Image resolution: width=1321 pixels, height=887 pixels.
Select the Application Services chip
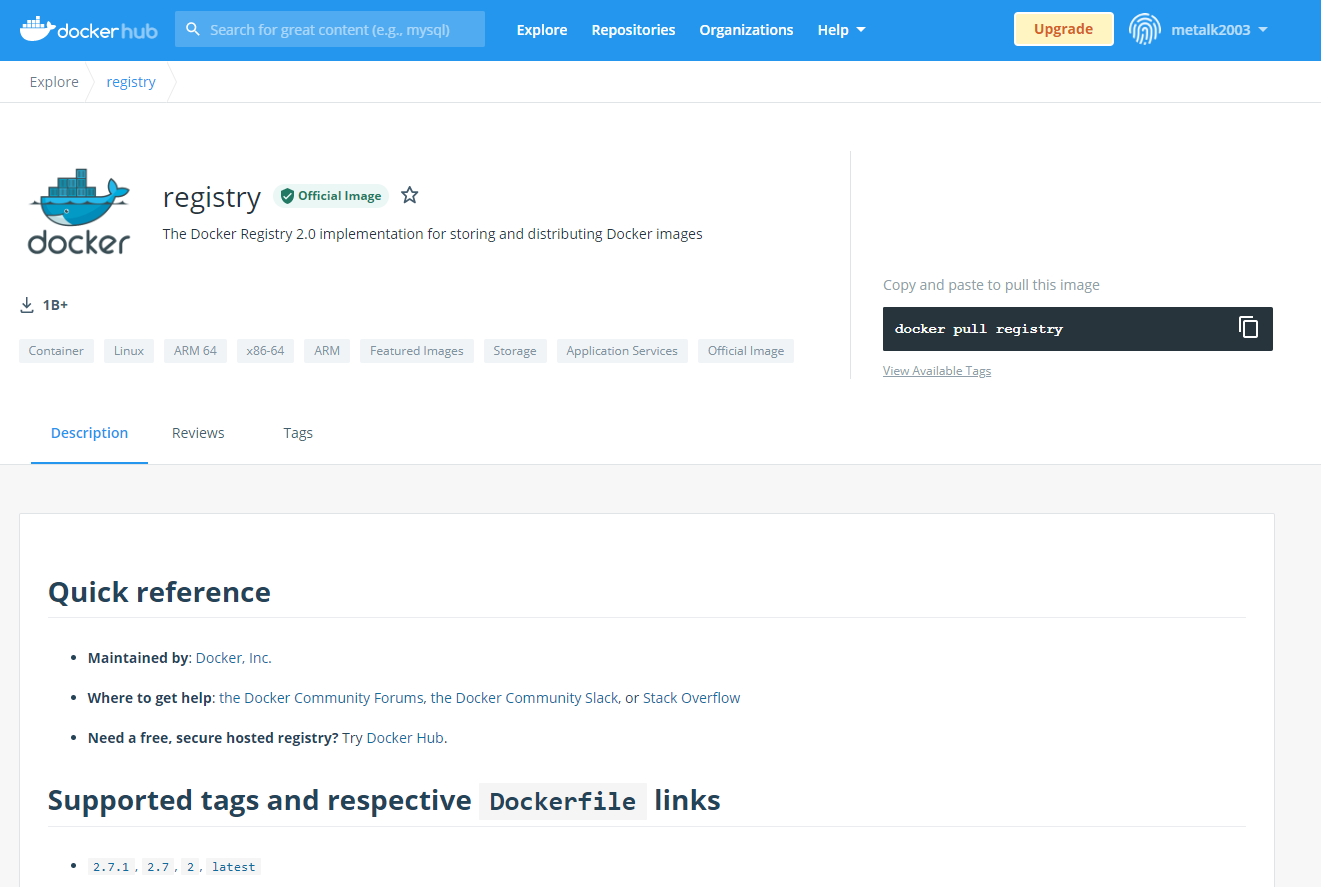point(622,351)
